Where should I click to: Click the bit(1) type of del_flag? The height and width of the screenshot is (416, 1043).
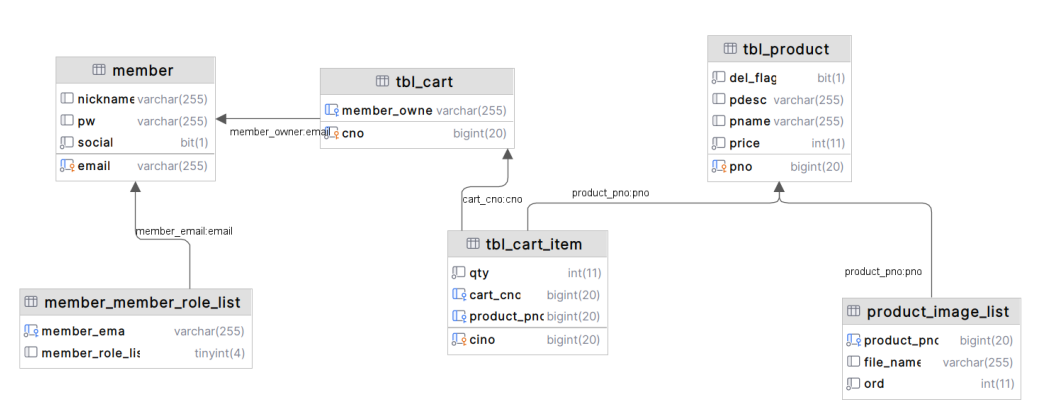click(x=831, y=78)
